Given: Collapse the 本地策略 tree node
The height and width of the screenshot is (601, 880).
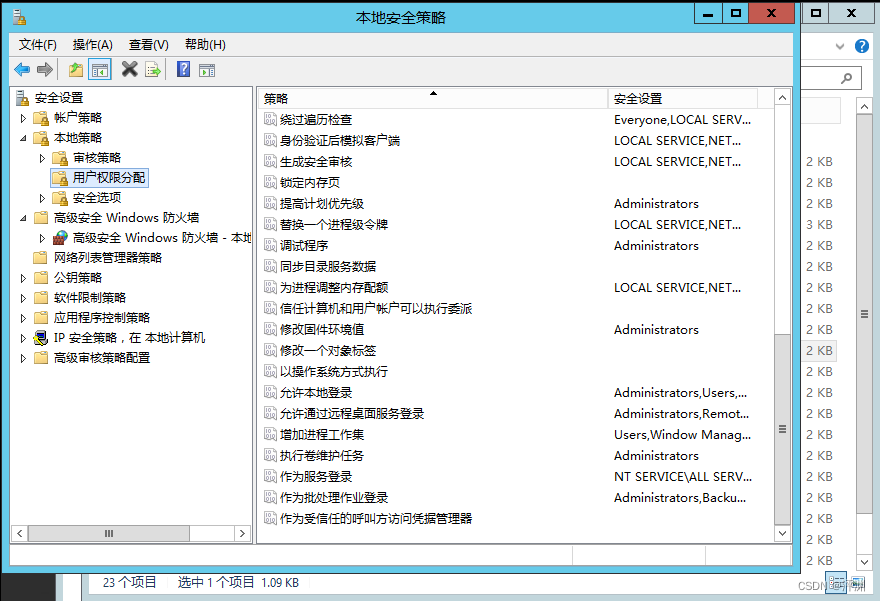Looking at the screenshot, I should coord(24,138).
